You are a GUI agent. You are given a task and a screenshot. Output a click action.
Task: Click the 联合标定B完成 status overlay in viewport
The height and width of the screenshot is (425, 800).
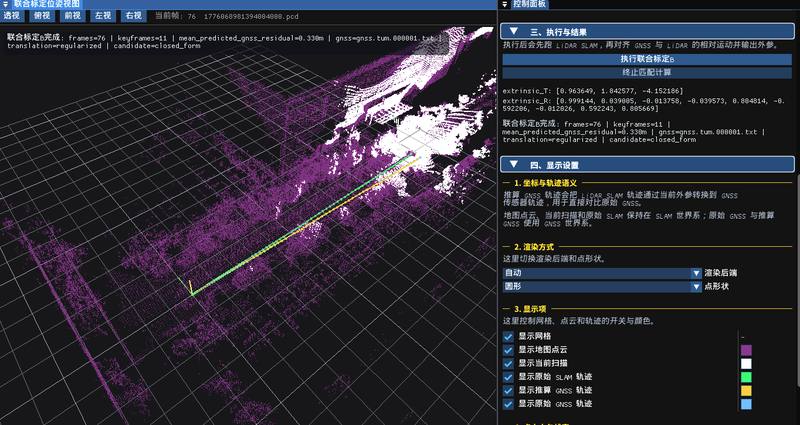[224, 41]
